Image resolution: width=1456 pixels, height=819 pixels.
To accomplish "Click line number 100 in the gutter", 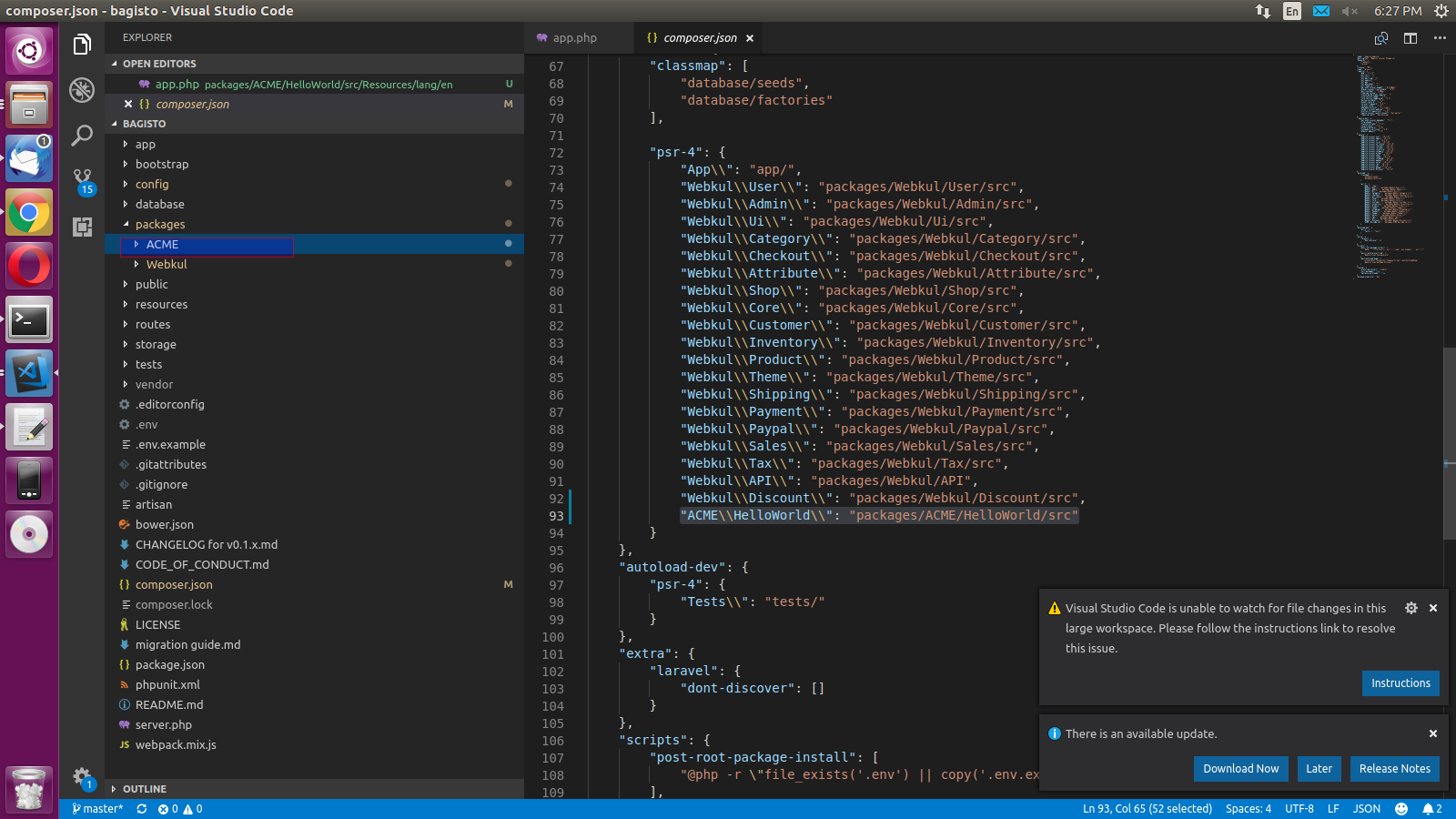I will 552,637.
